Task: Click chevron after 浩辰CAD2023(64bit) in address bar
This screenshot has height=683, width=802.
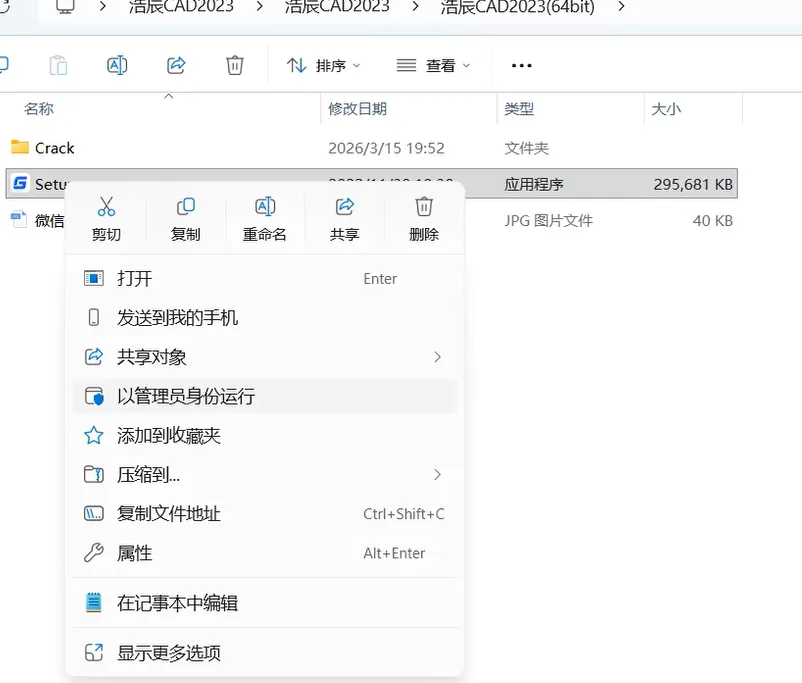Action: [x=621, y=6]
